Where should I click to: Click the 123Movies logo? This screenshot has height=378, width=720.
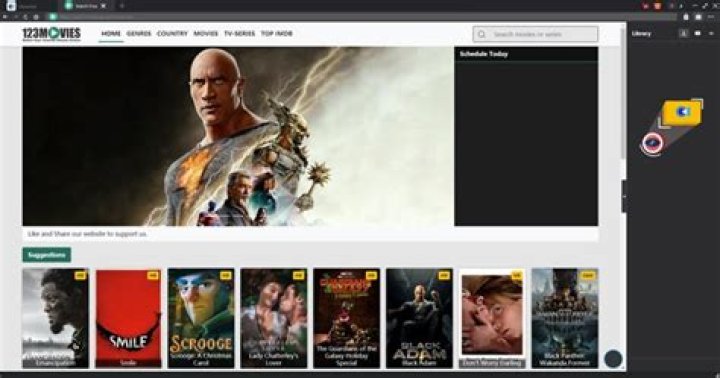point(51,34)
